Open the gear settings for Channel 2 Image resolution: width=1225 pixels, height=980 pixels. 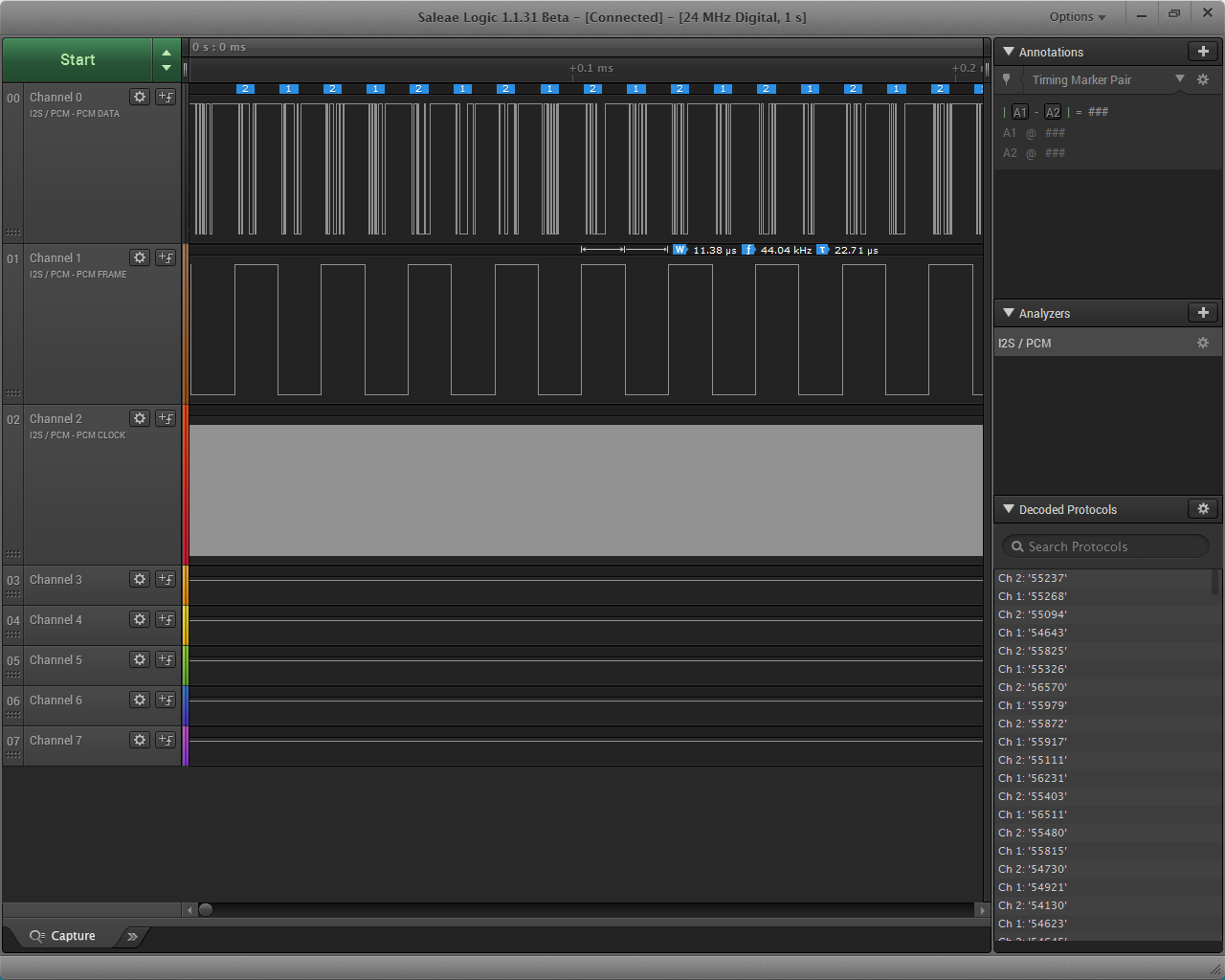(x=139, y=417)
